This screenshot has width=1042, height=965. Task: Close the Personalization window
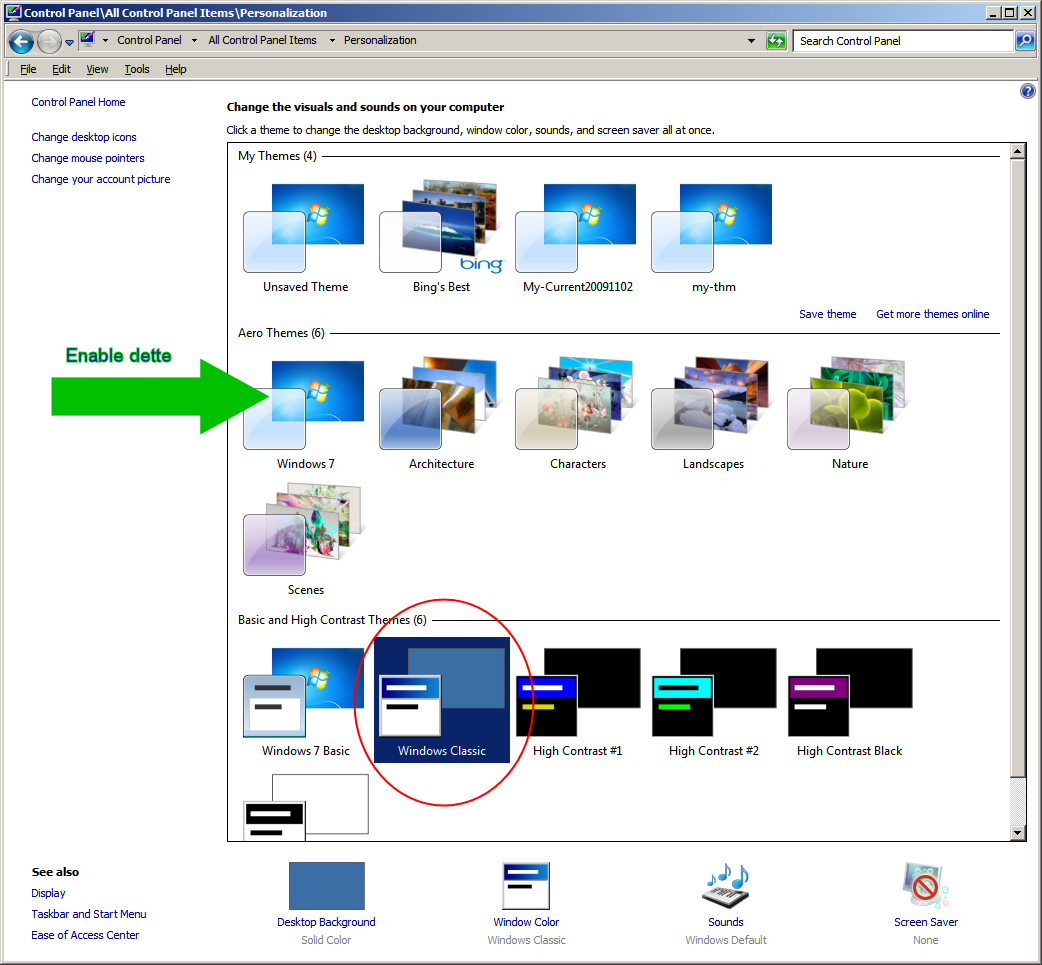[1027, 13]
